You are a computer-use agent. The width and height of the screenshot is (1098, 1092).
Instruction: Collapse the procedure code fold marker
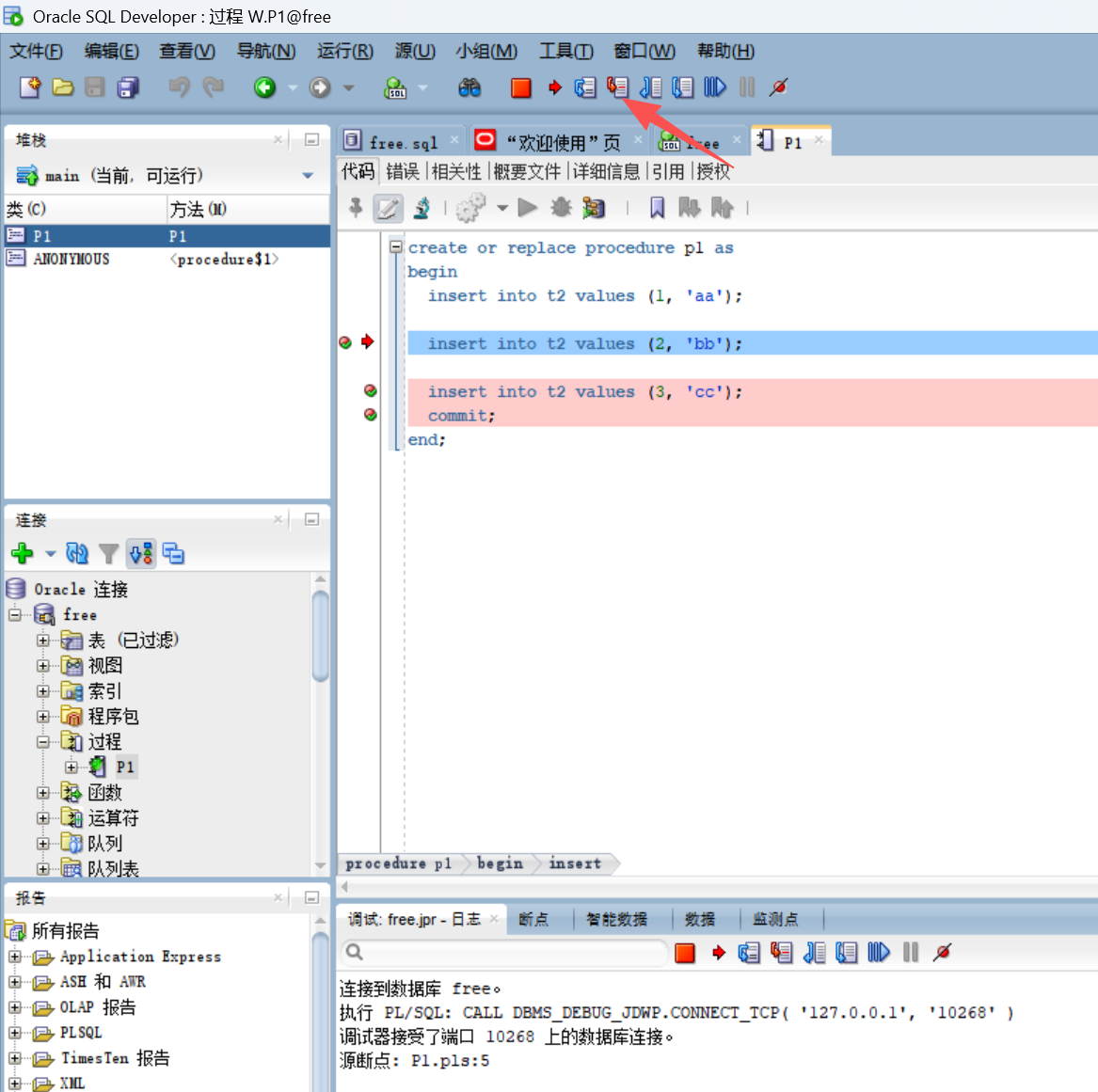396,247
